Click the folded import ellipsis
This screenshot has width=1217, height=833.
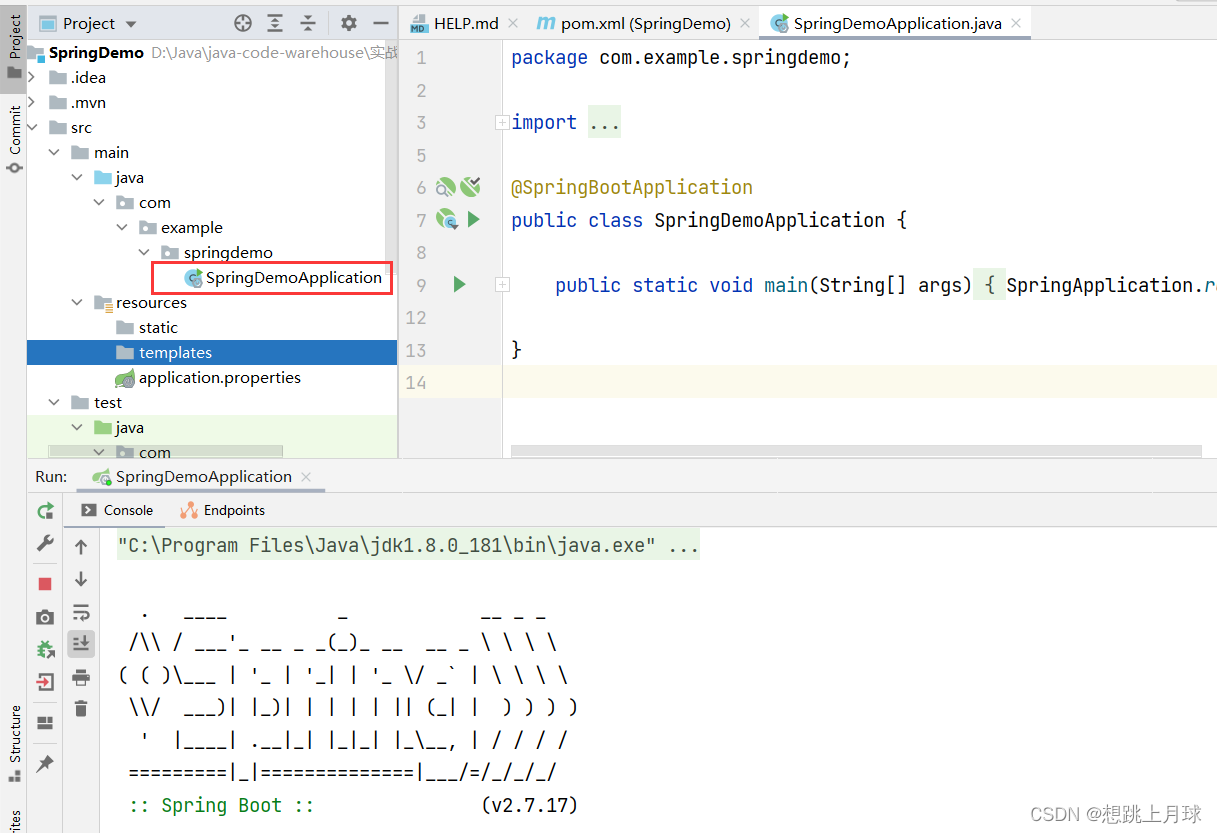[x=604, y=122]
